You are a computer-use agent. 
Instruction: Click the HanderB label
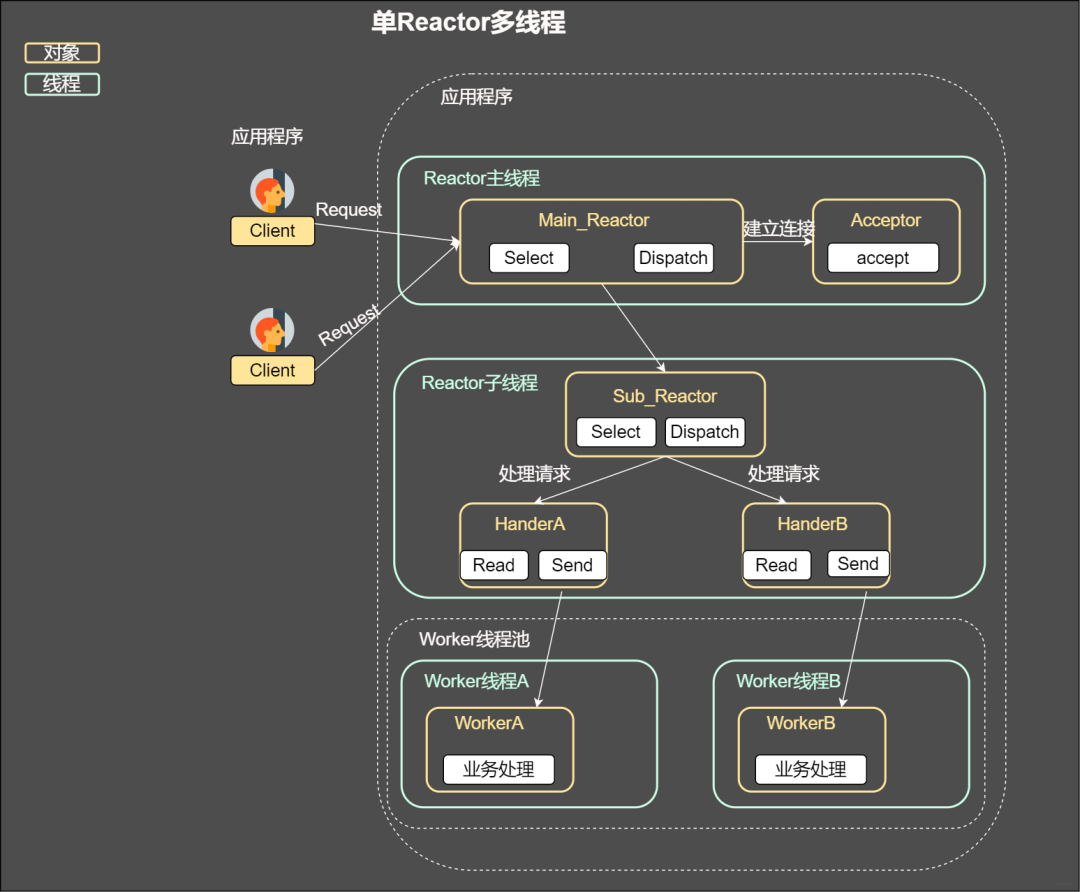coord(812,524)
